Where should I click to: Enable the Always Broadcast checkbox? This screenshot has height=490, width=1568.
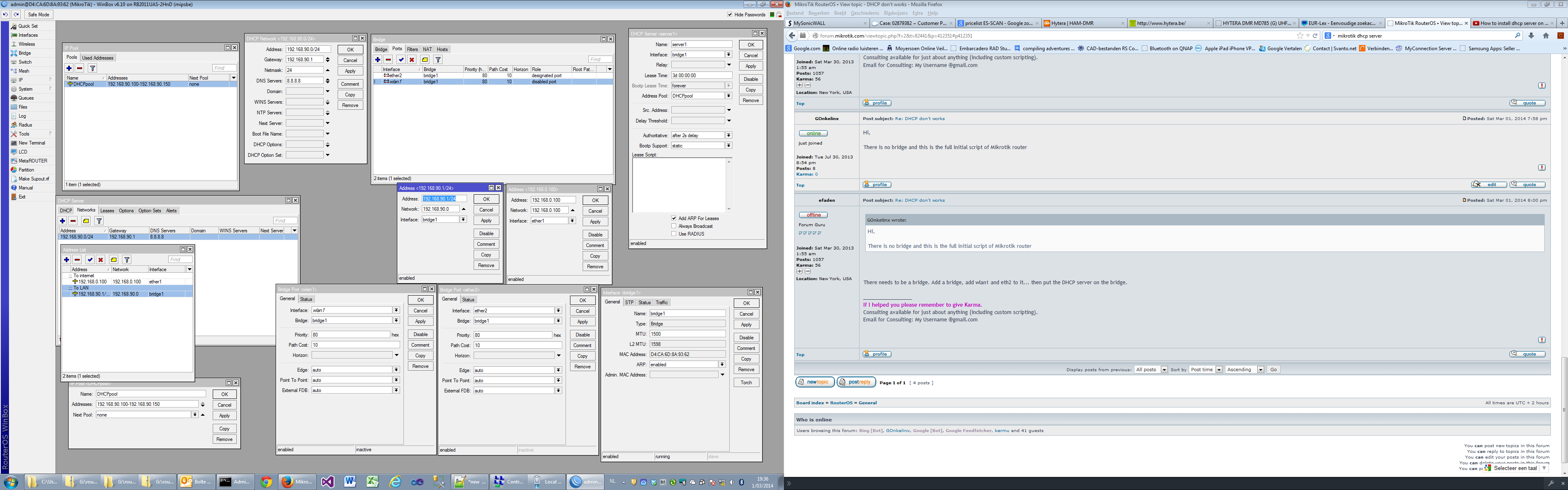pos(674,226)
